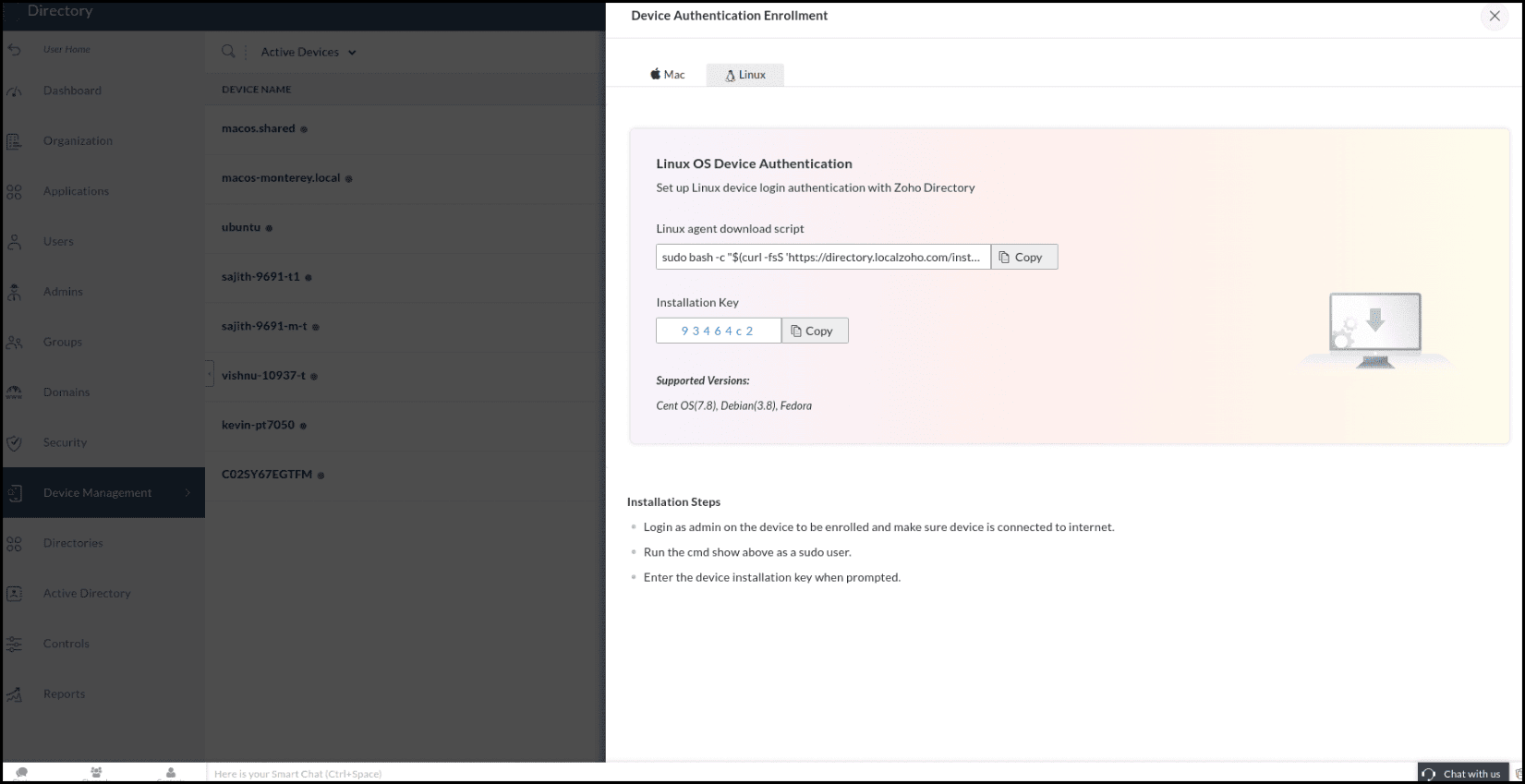This screenshot has height=784, width=1525.
Task: Click the status icon next to ubuntu
Action: tap(269, 228)
